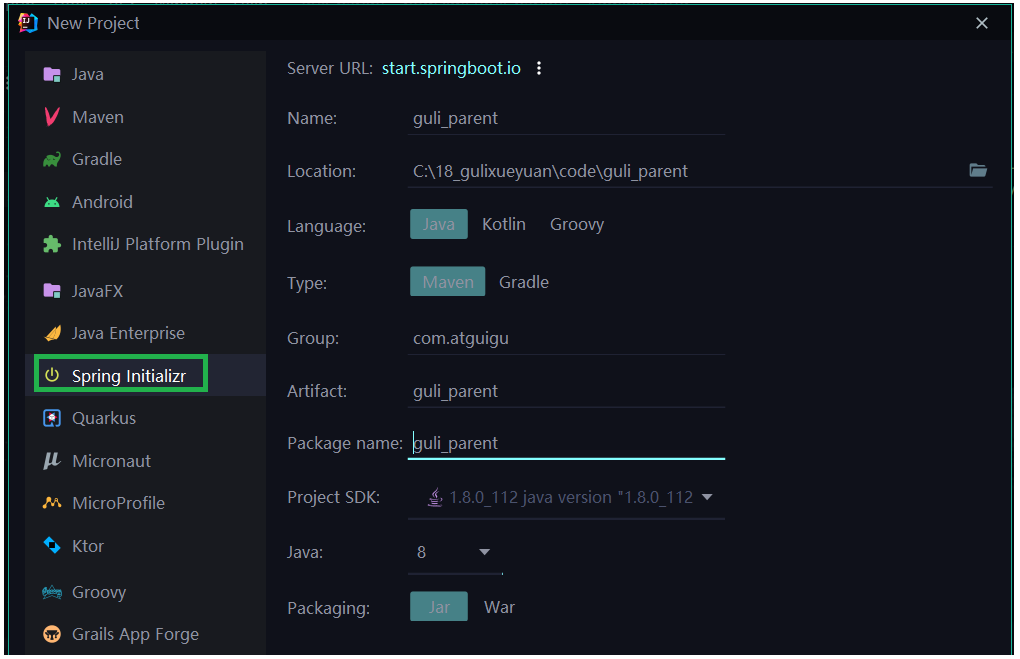Select JavaFX project type

point(146,291)
